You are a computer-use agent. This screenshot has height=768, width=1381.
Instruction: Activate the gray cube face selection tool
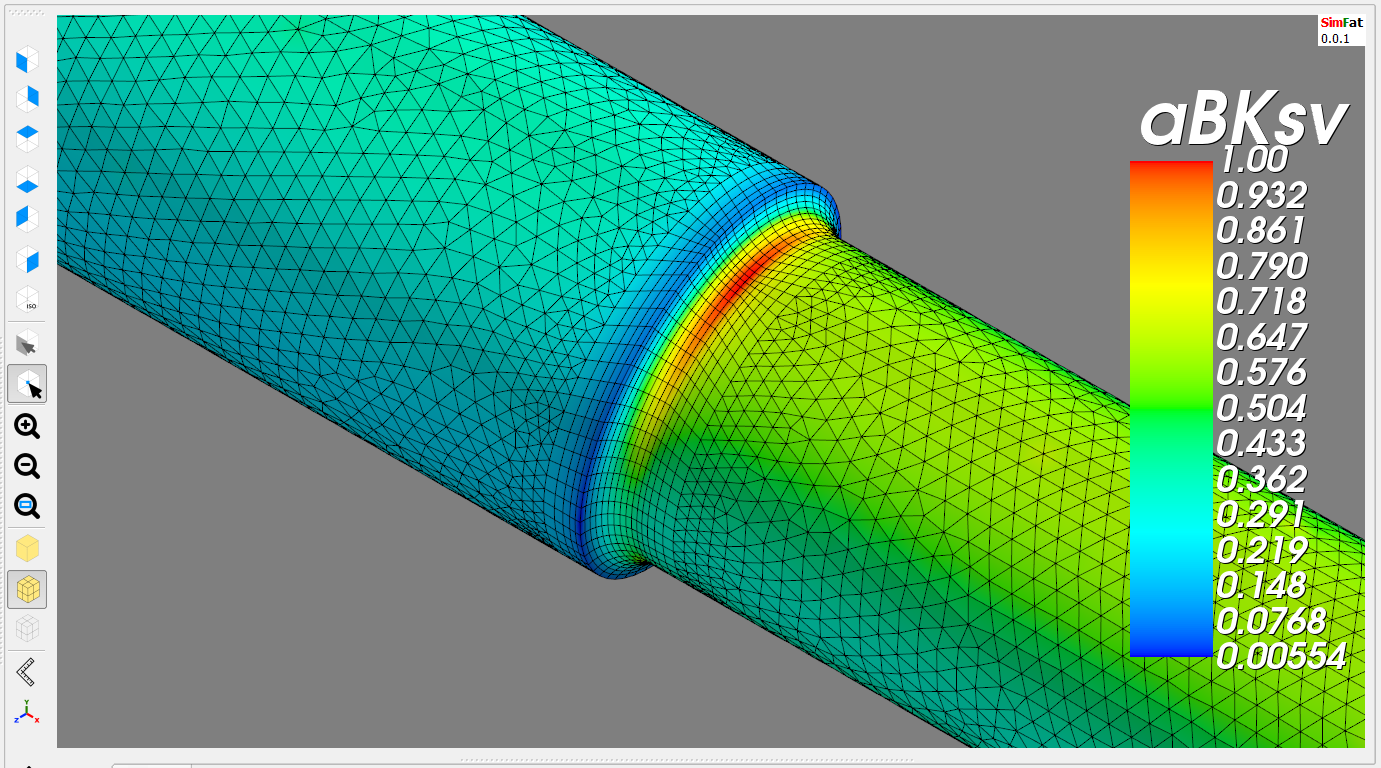[x=27, y=344]
